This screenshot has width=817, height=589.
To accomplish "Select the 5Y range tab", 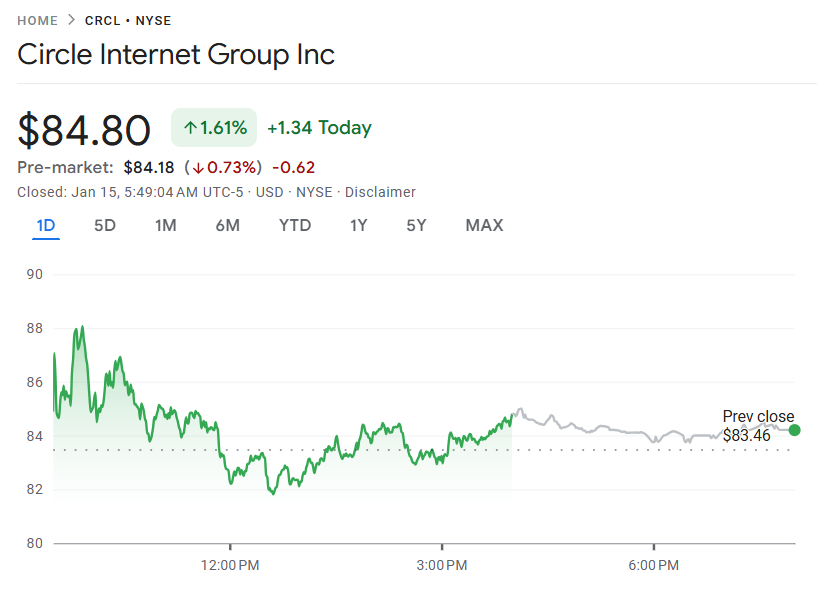I will (416, 225).
